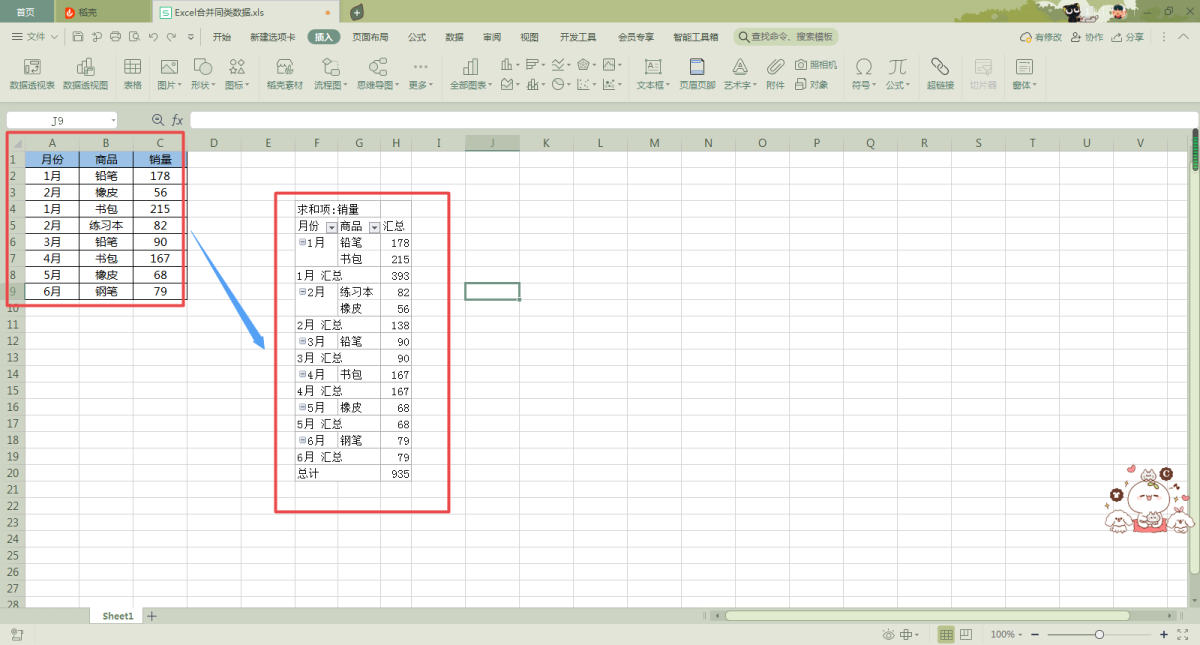The height and width of the screenshot is (645, 1200).
Task: Click the zoom slider handle in status bar
Action: (x=1099, y=635)
